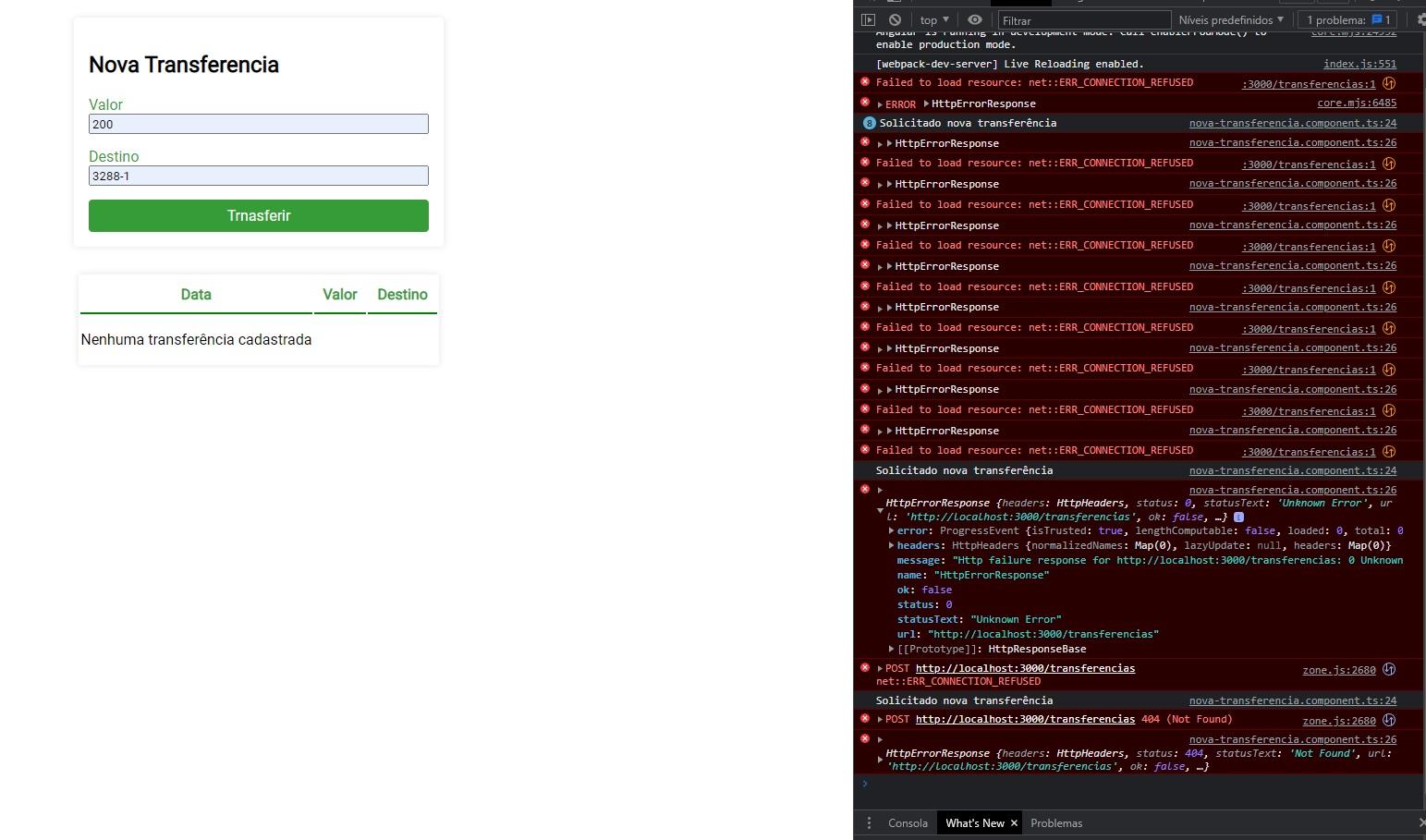Image resolution: width=1426 pixels, height=840 pixels.
Task: Expand the HttpErrorResponse with status 404
Action: point(880,760)
